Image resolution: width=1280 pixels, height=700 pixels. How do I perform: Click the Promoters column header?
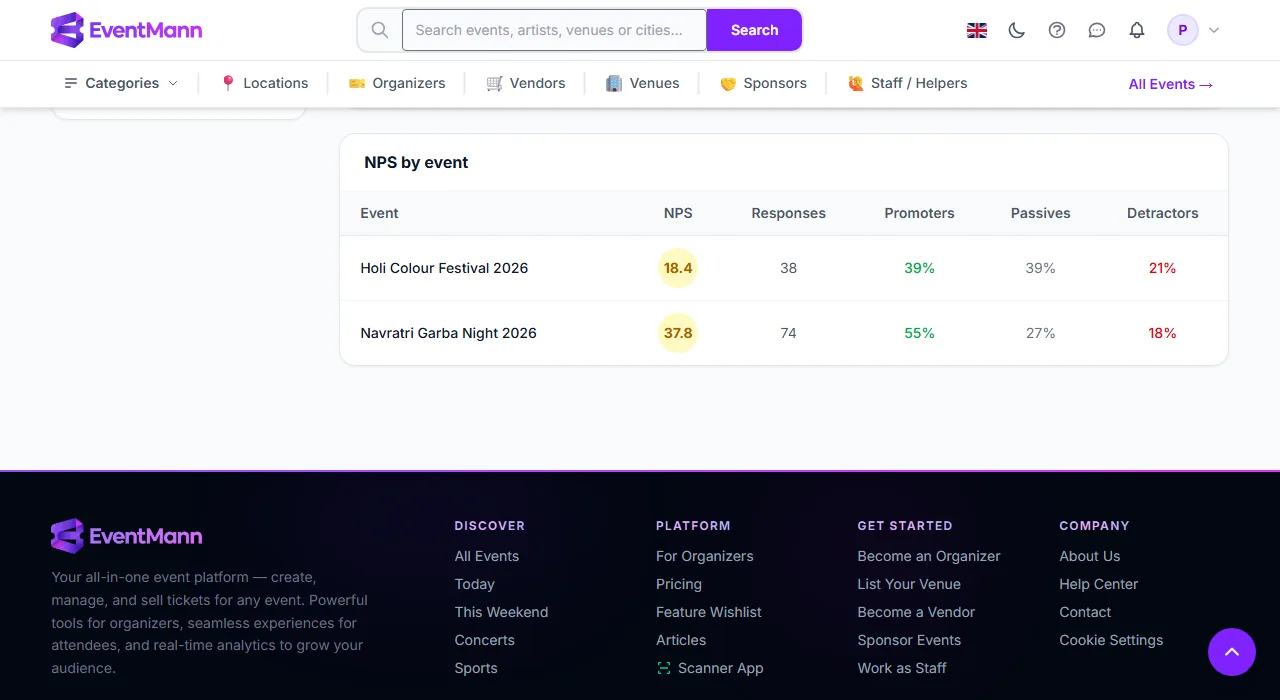click(919, 213)
